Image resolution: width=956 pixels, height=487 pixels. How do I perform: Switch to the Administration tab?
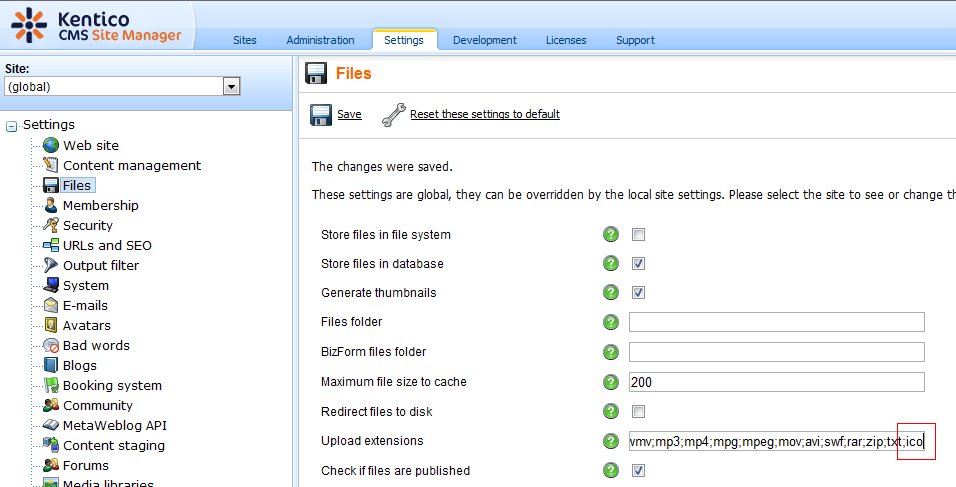pyautogui.click(x=320, y=40)
